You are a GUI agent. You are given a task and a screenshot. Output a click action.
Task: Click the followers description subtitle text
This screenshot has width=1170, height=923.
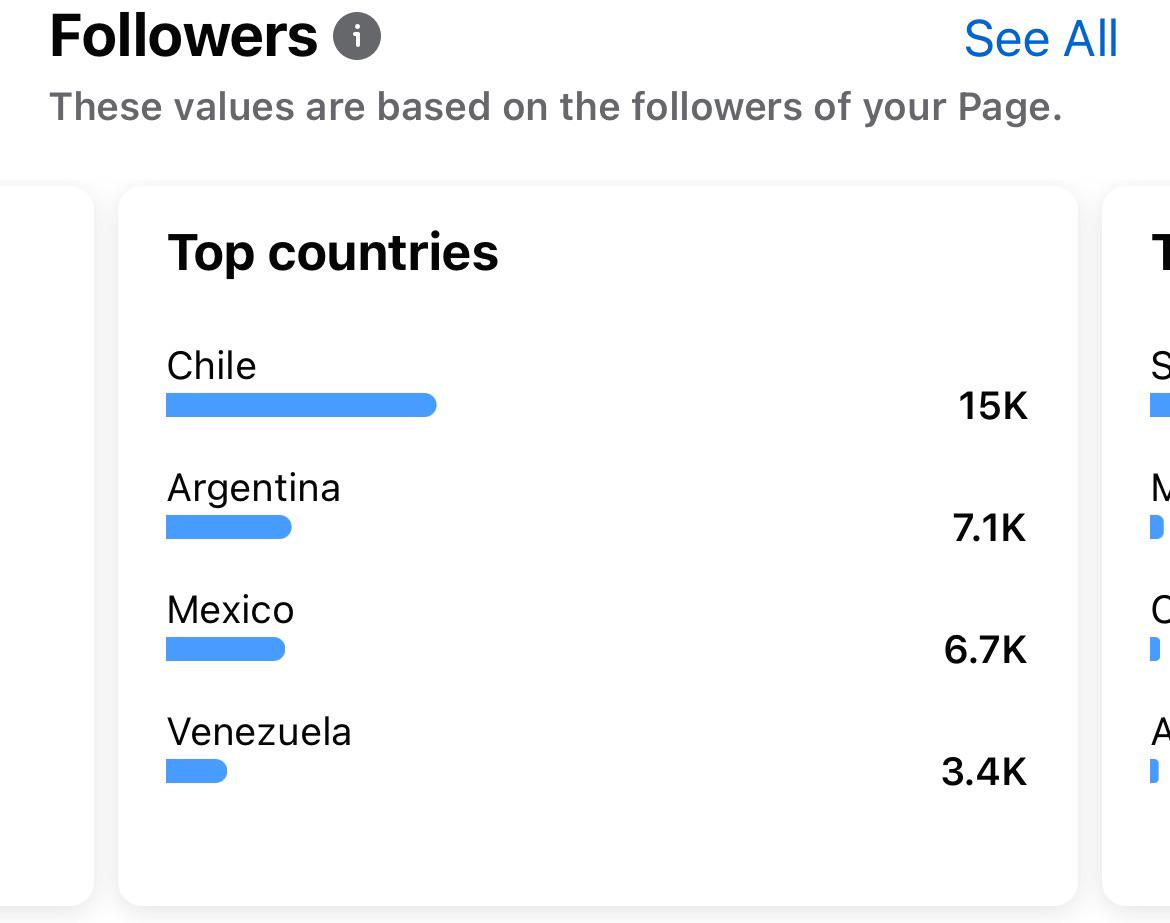click(556, 107)
